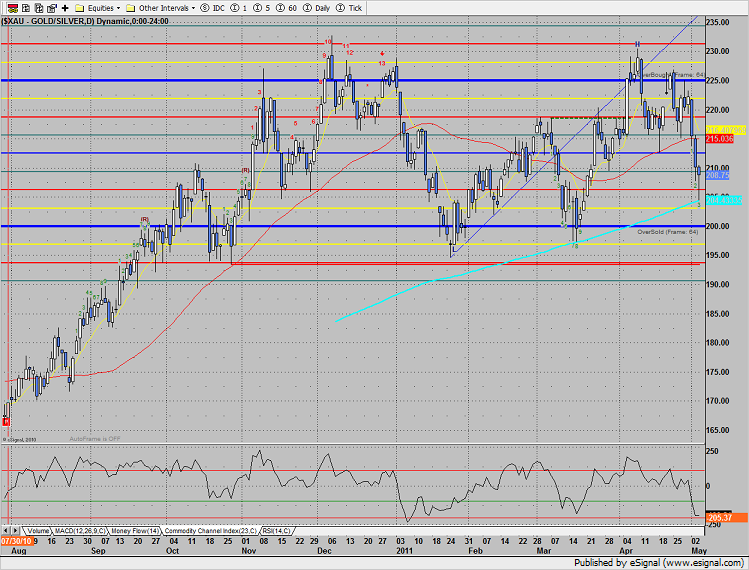Select the IDC symbol shortcut
Image resolution: width=749 pixels, height=570 pixels.
(x=219, y=8)
